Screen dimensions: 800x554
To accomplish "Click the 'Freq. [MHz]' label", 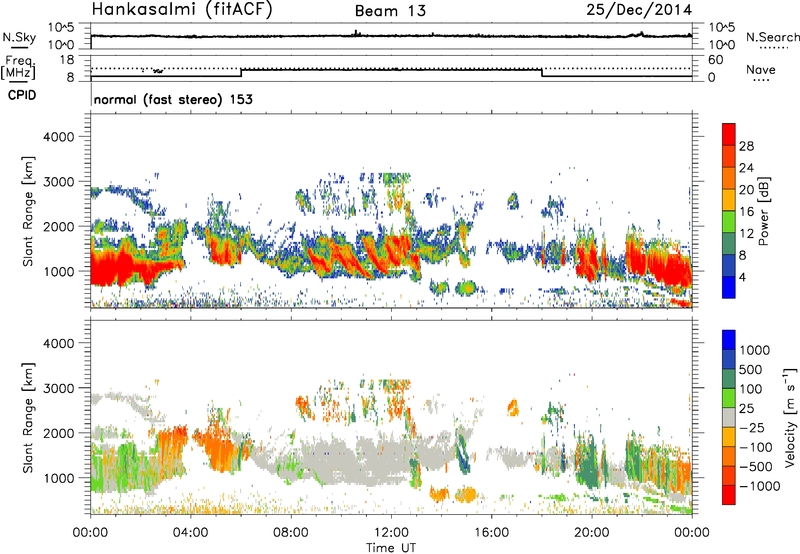I will pyautogui.click(x=19, y=68).
